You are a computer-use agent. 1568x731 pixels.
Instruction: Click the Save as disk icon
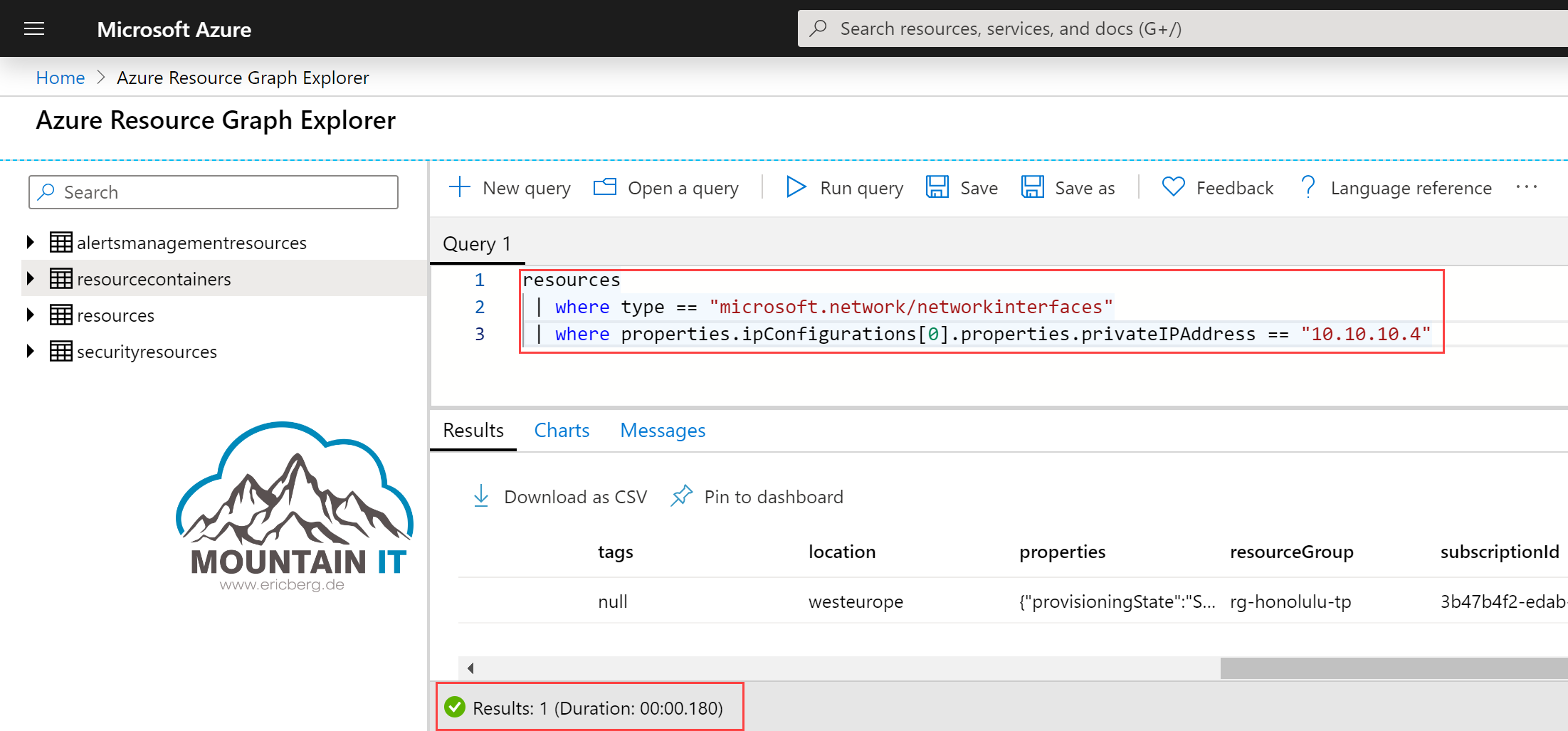[x=1032, y=187]
